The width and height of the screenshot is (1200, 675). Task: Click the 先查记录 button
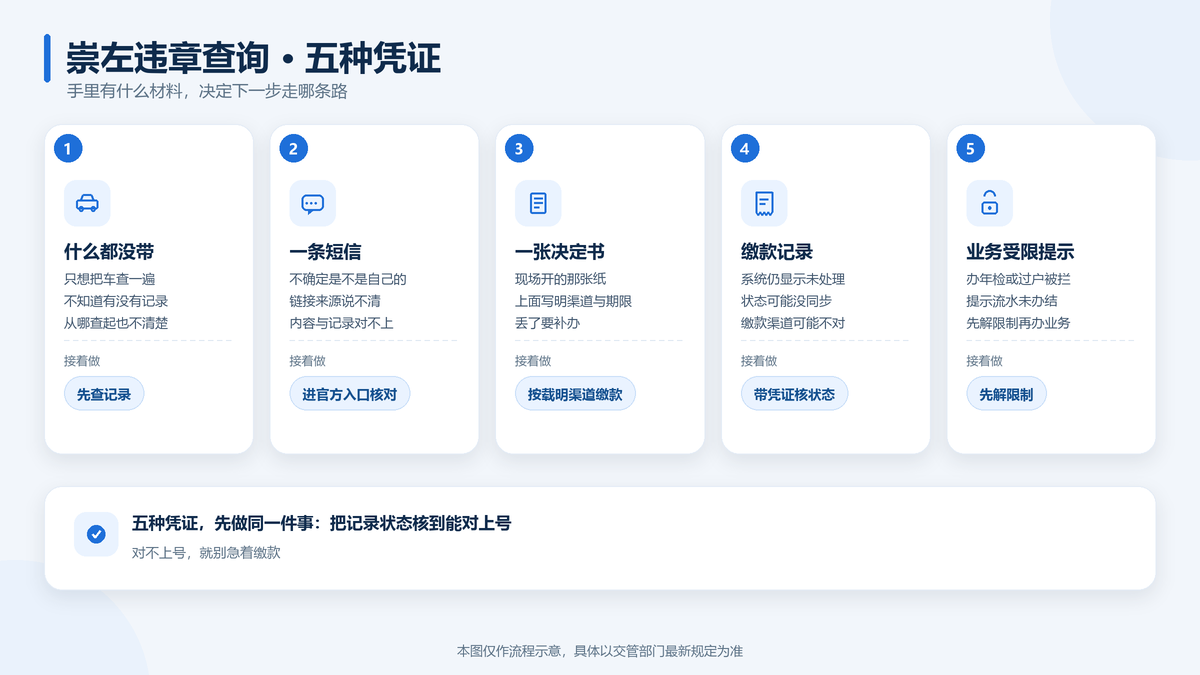[104, 394]
